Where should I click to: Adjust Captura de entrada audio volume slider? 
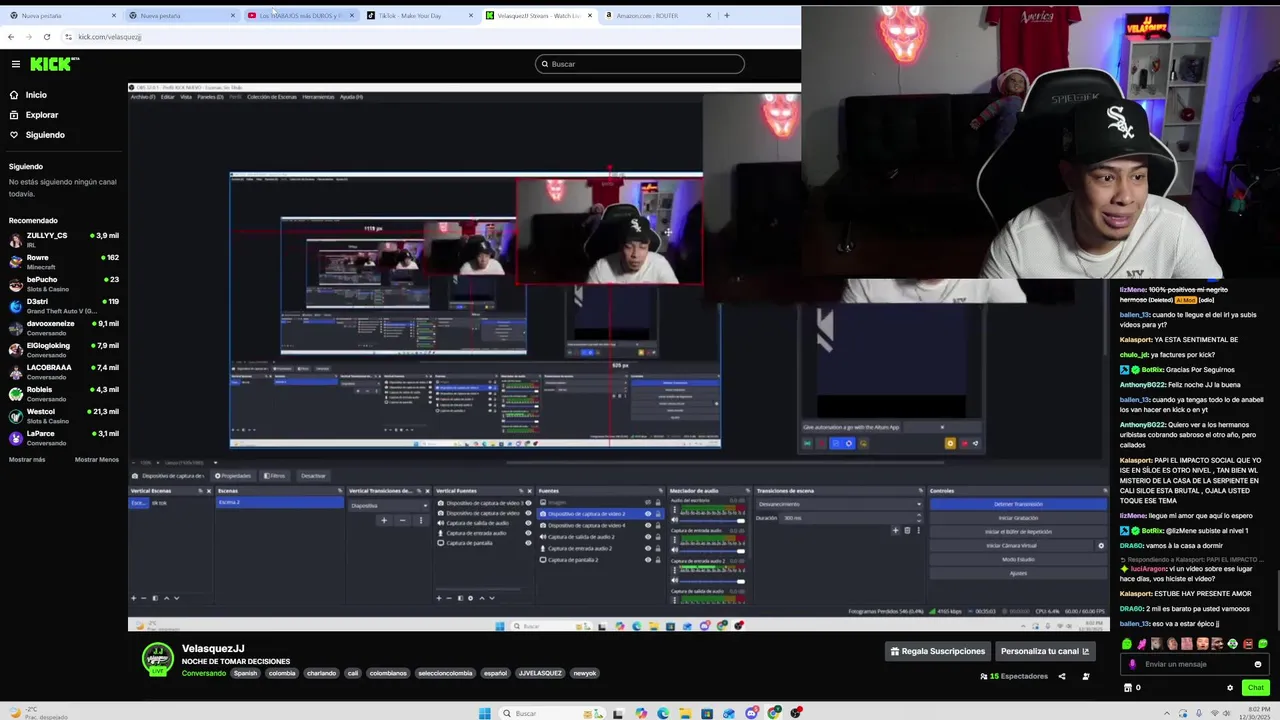[x=712, y=550]
